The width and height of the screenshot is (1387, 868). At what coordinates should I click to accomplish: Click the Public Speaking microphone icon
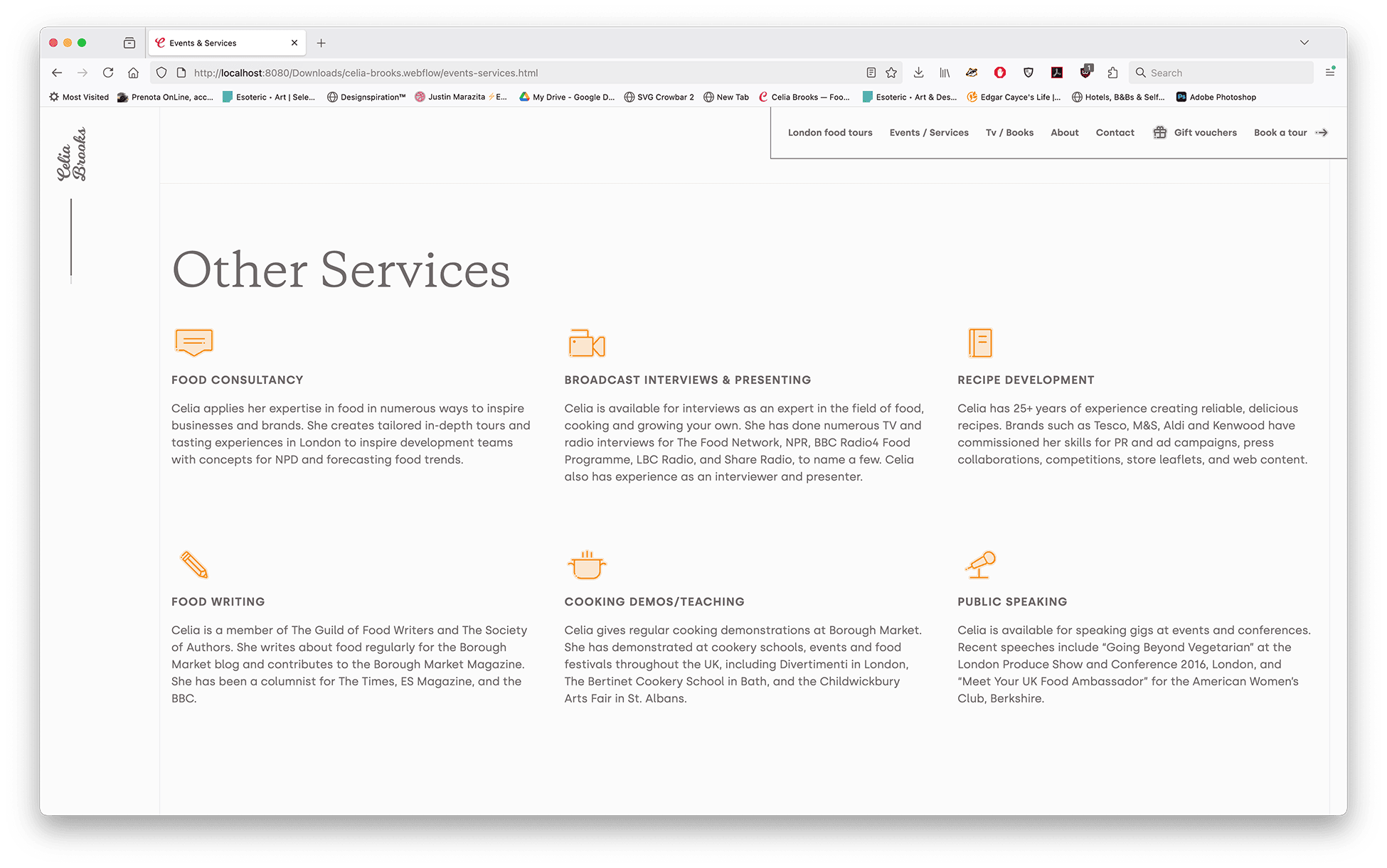tap(980, 564)
